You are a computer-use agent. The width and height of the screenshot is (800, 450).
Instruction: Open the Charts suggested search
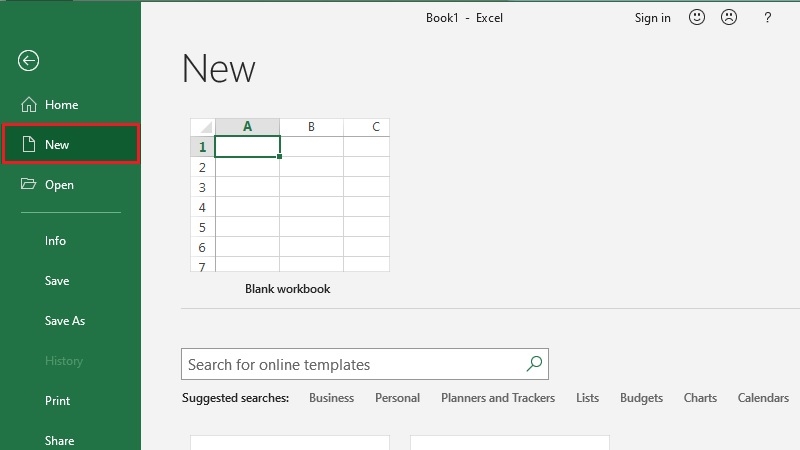click(x=700, y=398)
